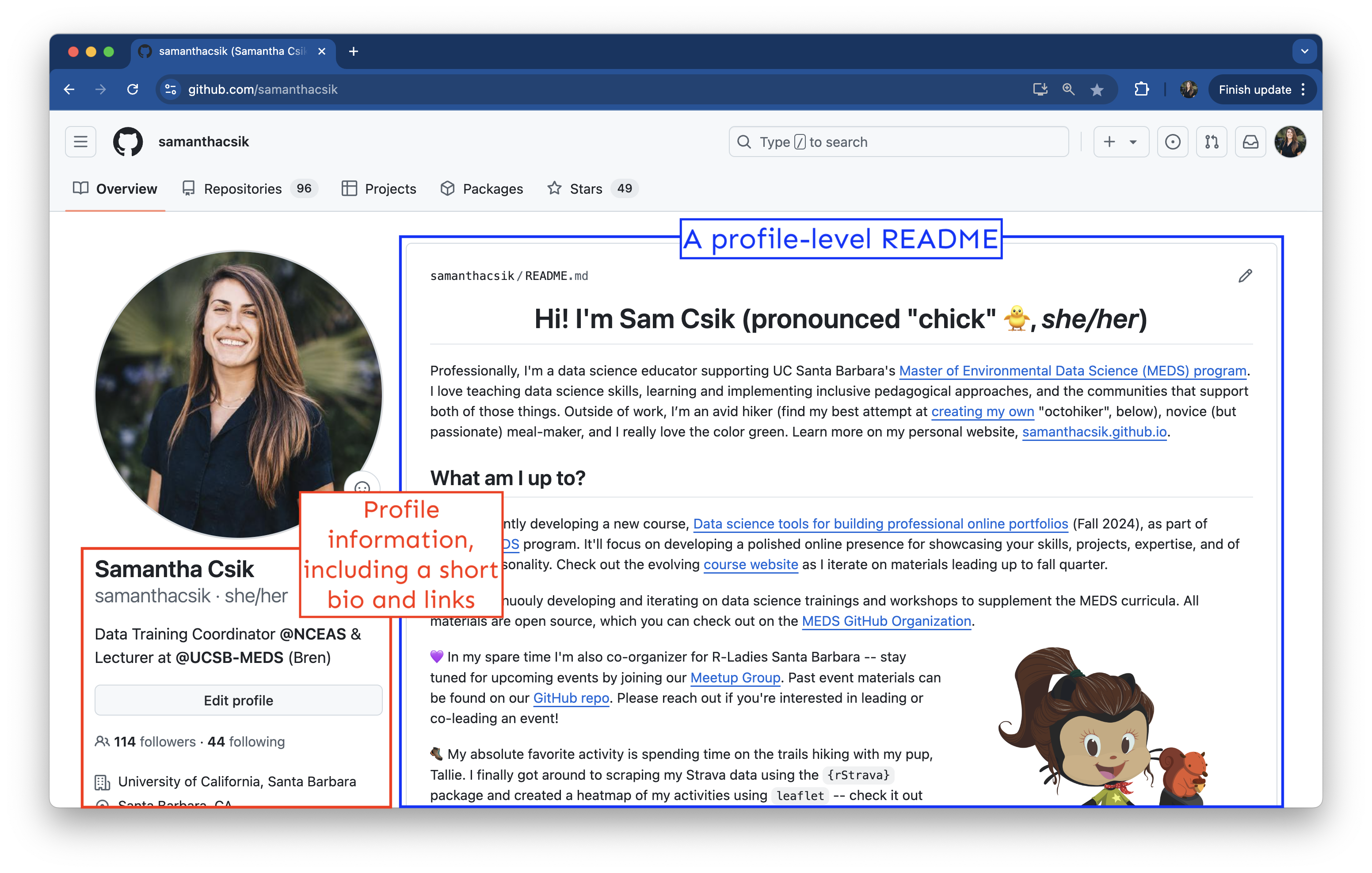Open the GitHub hamburger navigation menu

pos(80,142)
